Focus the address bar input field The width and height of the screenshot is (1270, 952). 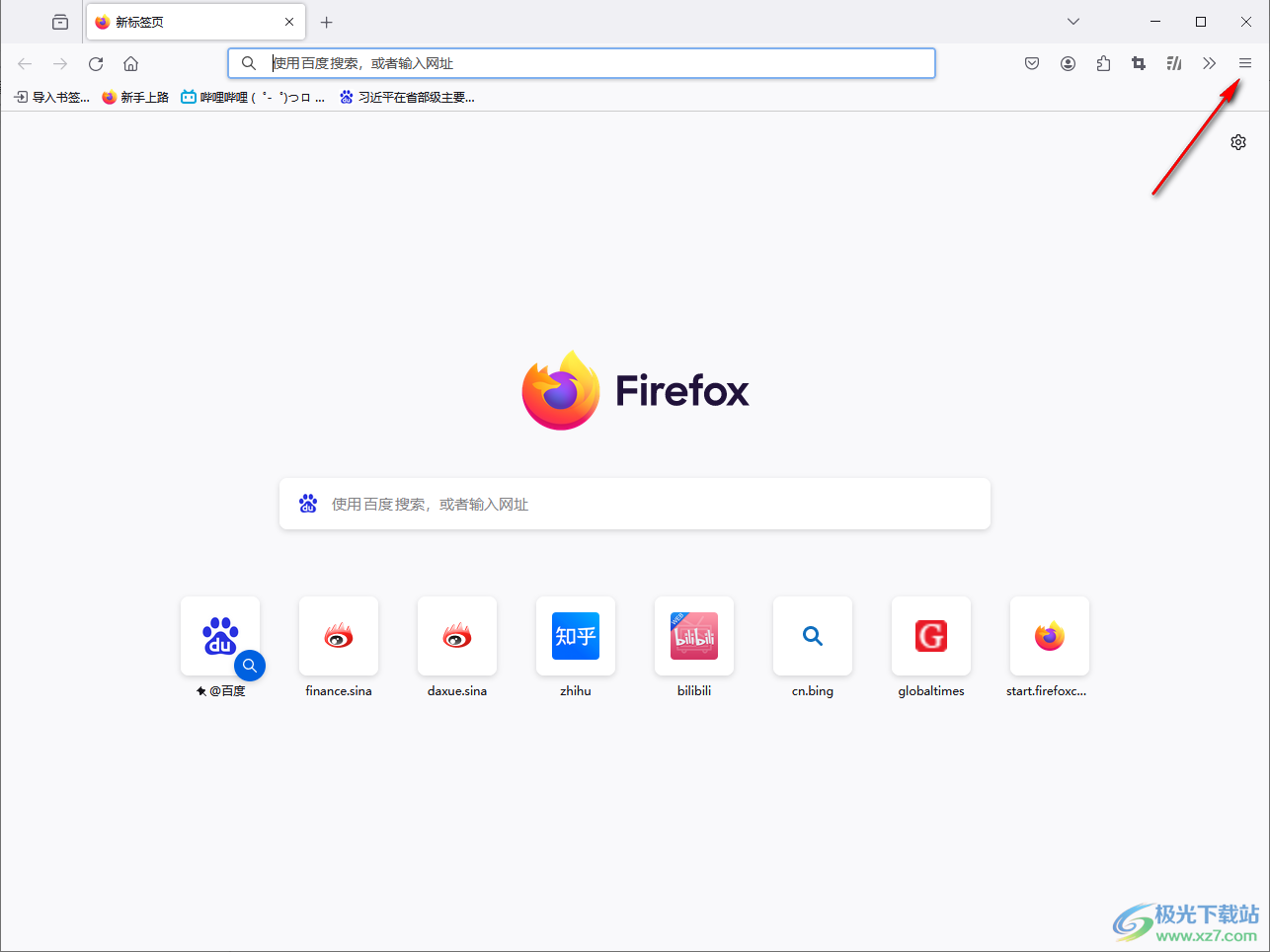click(582, 63)
